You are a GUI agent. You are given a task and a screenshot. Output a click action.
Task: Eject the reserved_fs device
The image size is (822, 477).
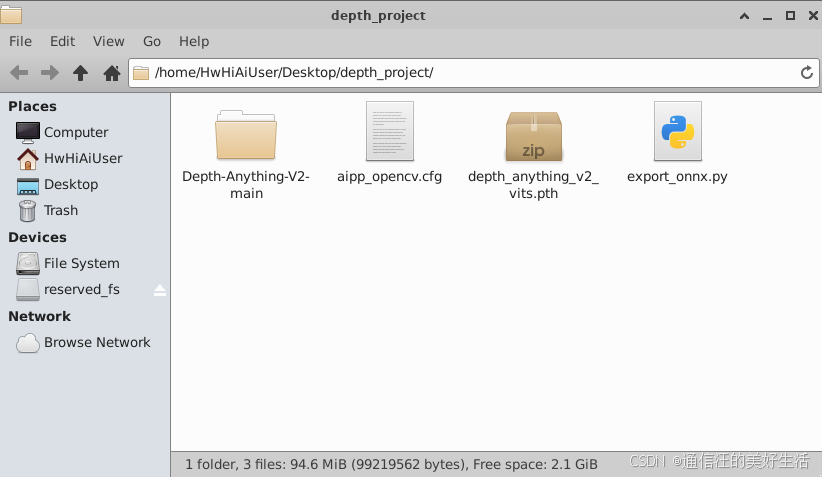[160, 290]
